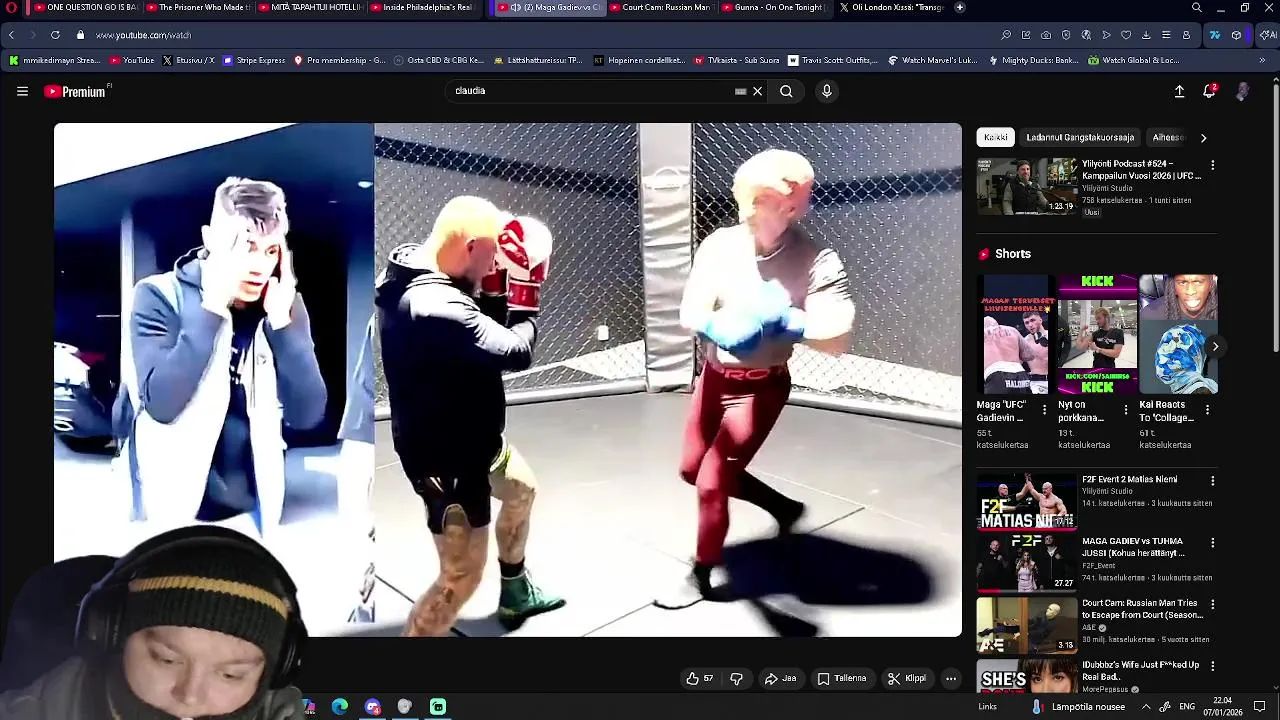Open YouTube hamburger guide menu
This screenshot has height=720, width=1280.
(22, 91)
